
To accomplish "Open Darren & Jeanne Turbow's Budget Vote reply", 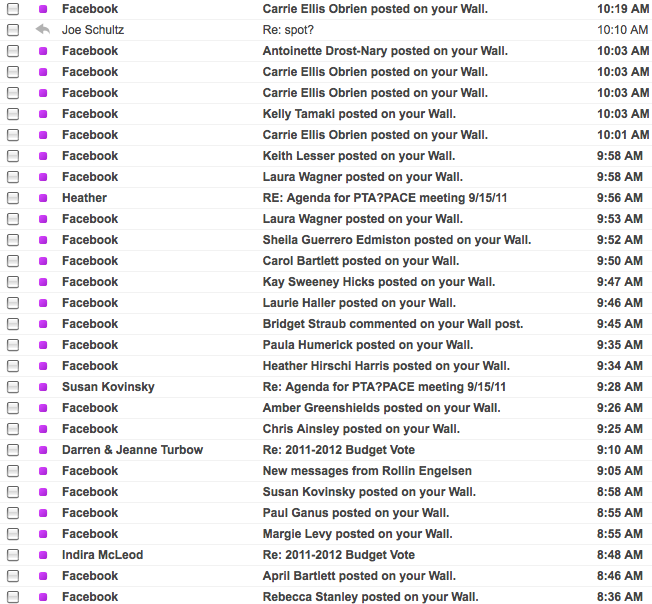I will [338, 450].
